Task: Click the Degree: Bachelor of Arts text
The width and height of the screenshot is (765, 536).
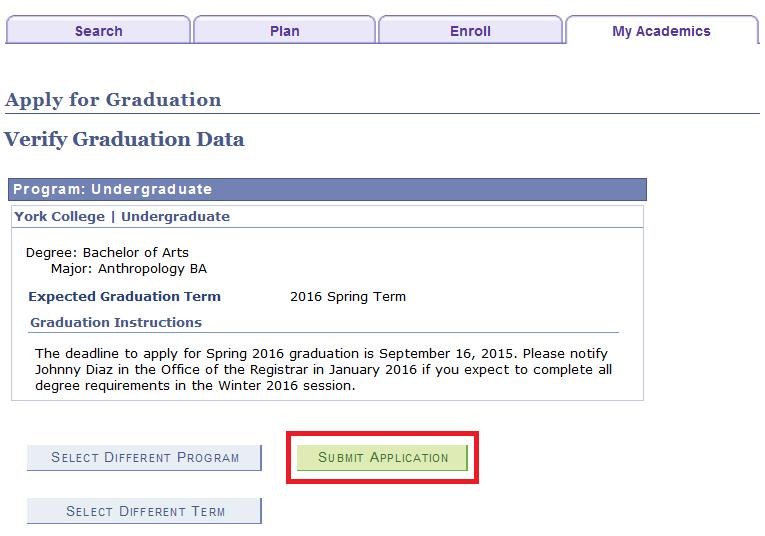Action: [107, 252]
